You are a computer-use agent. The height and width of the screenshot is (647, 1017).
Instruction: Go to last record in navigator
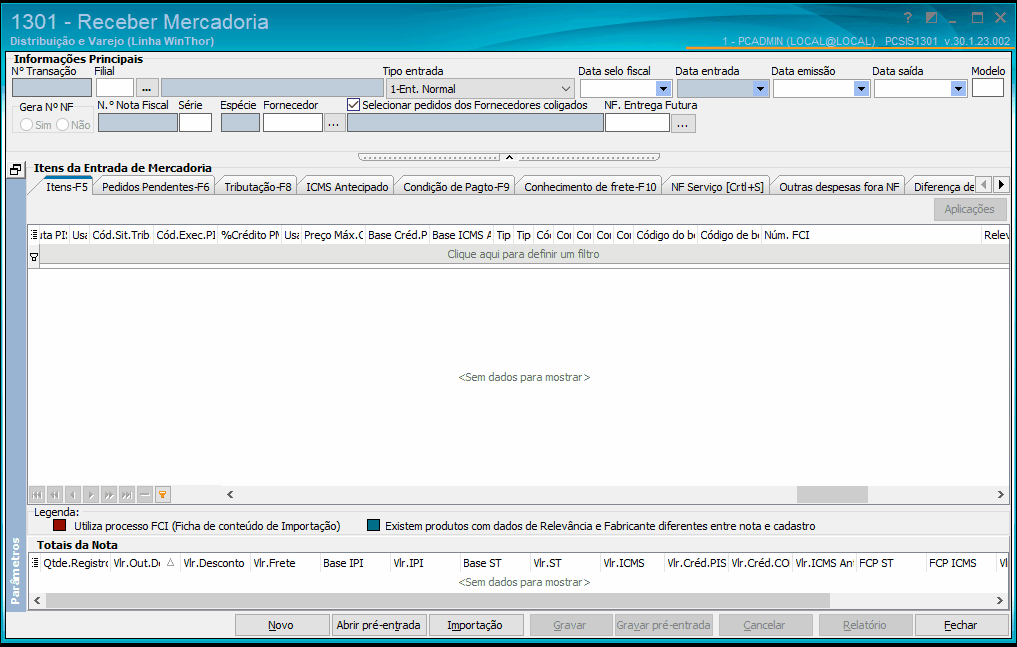click(127, 495)
